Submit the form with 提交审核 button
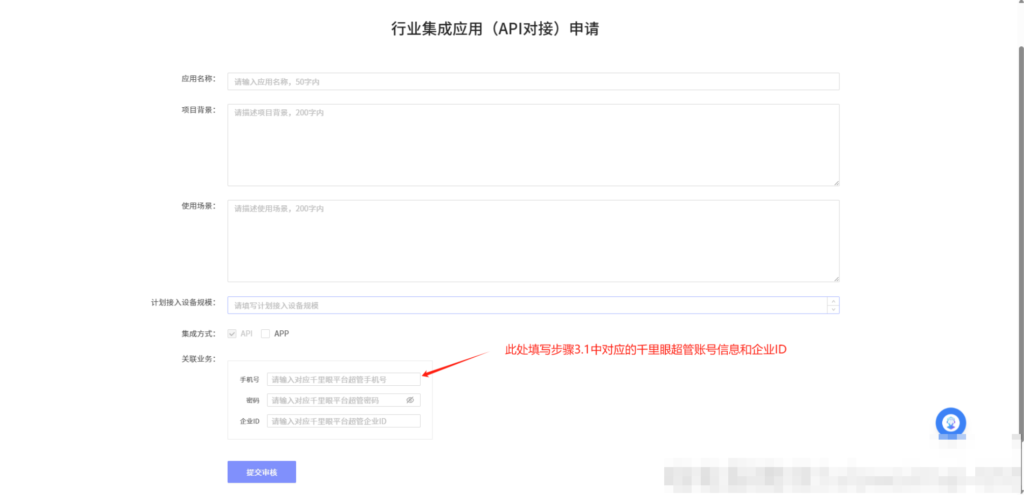Viewport: 1024px width, 495px height. coord(261,472)
